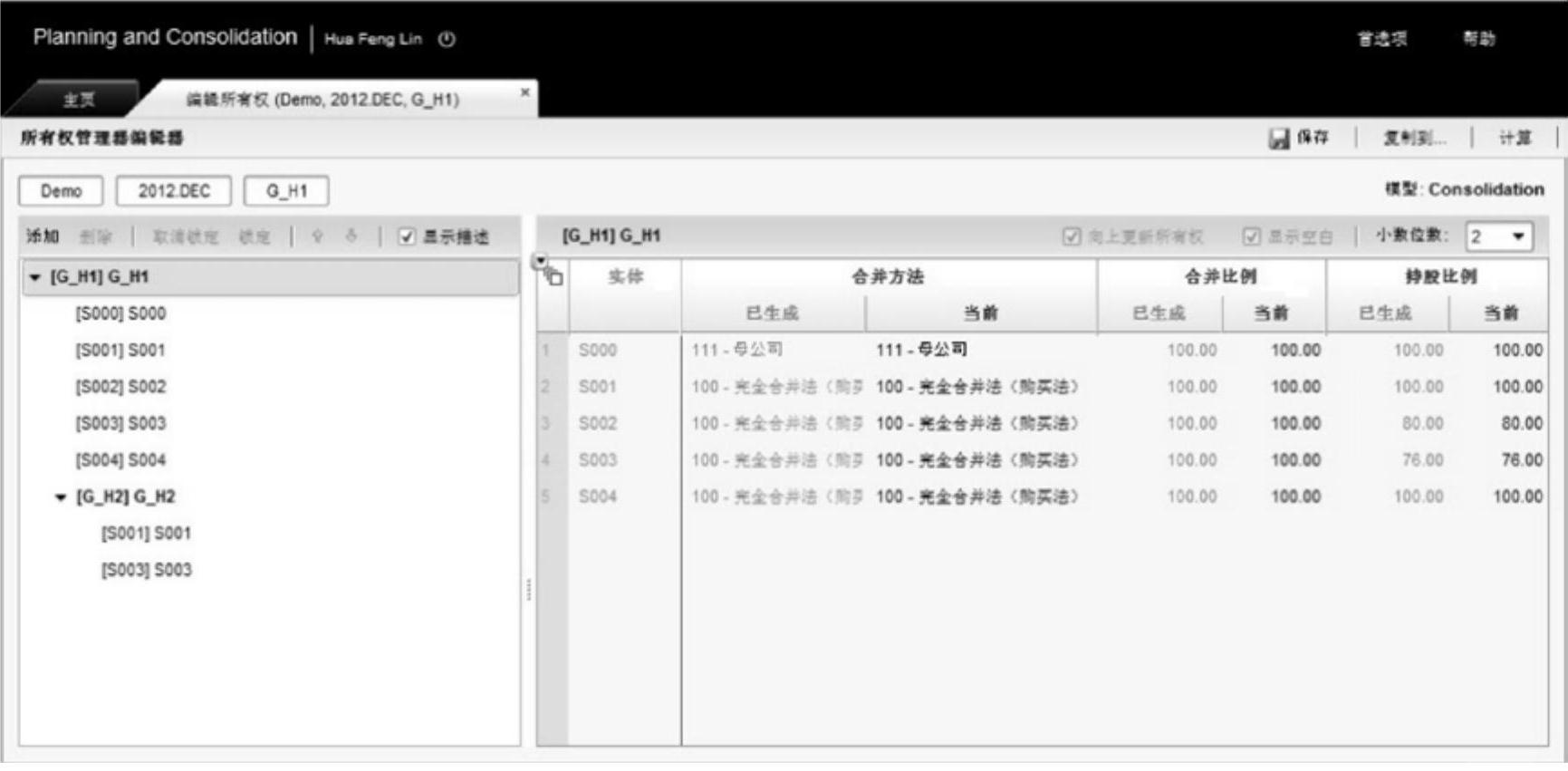Select [S003] S003 under G_H2
This screenshot has height=771, width=1568.
point(146,570)
